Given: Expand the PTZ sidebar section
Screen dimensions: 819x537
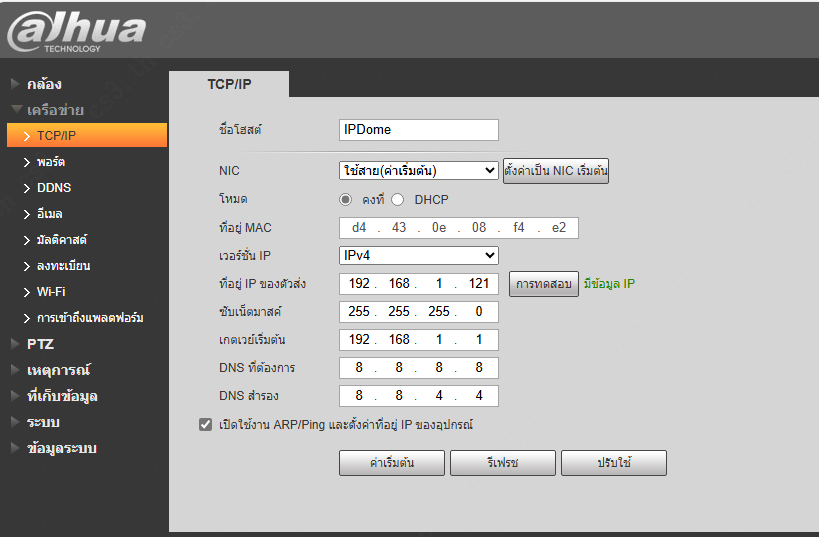Looking at the screenshot, I should (x=40, y=344).
